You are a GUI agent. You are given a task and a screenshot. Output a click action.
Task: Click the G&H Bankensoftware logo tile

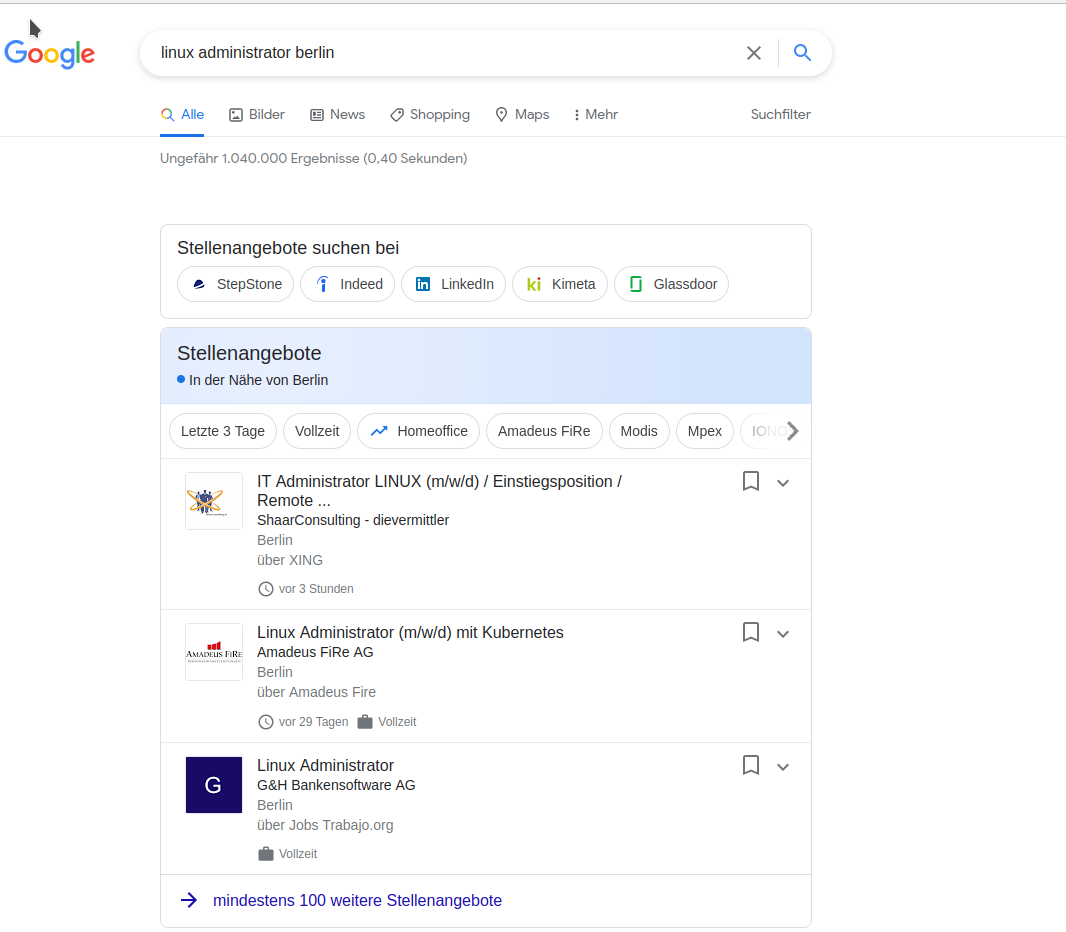[214, 785]
